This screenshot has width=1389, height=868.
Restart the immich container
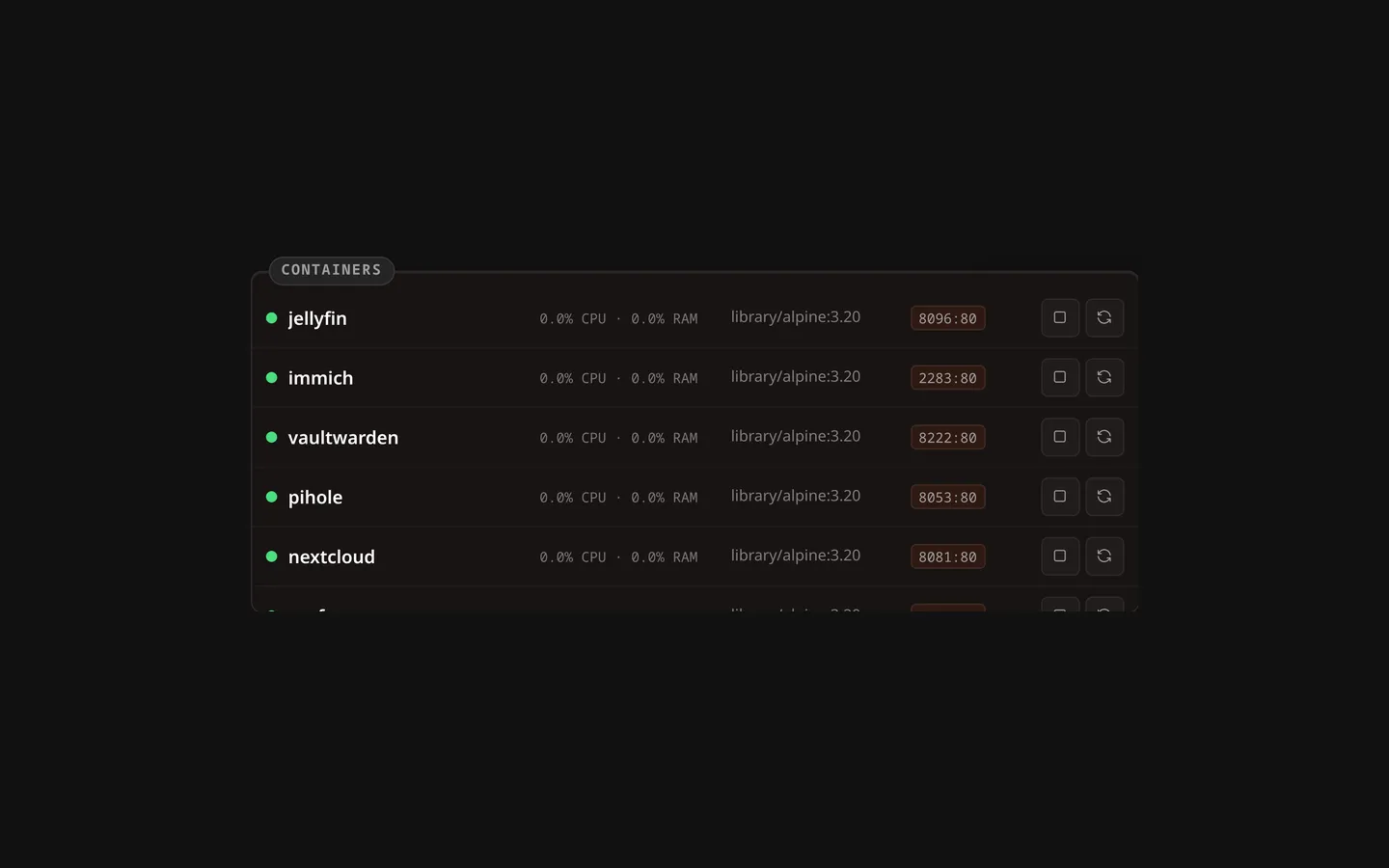point(1104,378)
